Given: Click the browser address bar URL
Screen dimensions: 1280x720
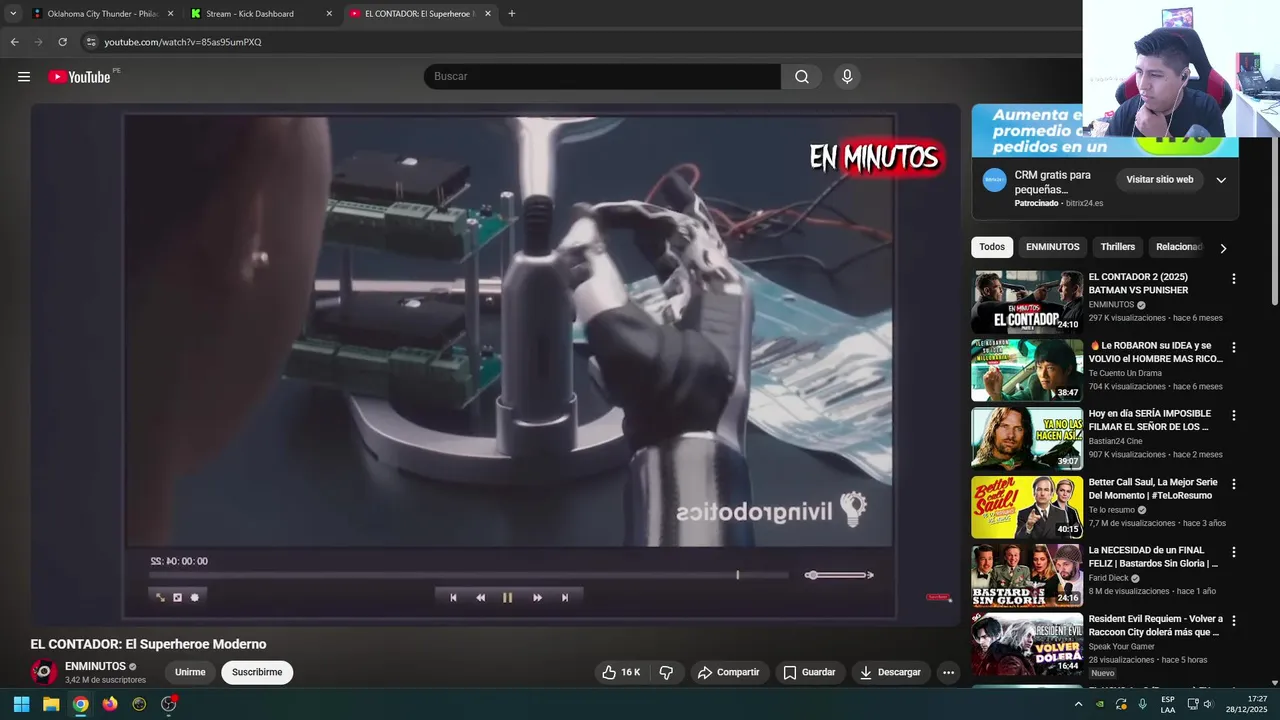Looking at the screenshot, I should tap(183, 42).
